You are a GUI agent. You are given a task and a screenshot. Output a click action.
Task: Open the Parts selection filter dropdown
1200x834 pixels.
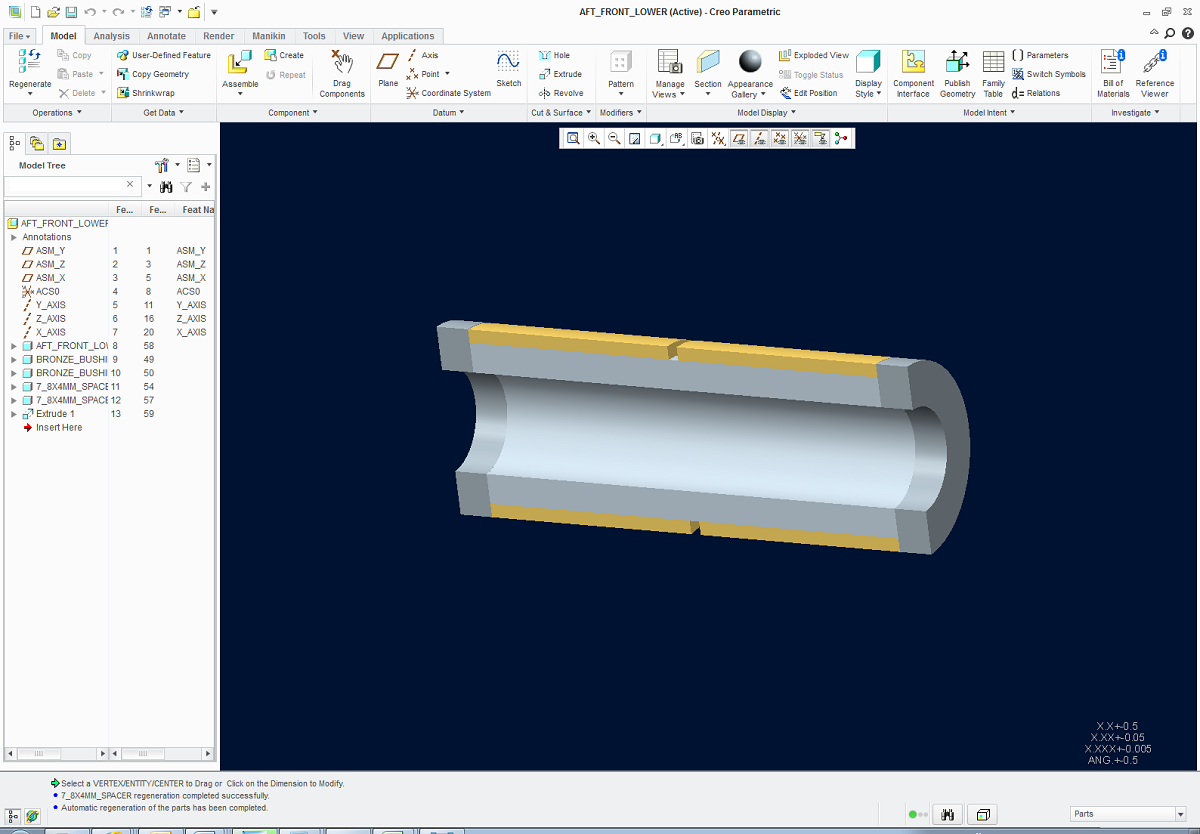pyautogui.click(x=1127, y=814)
